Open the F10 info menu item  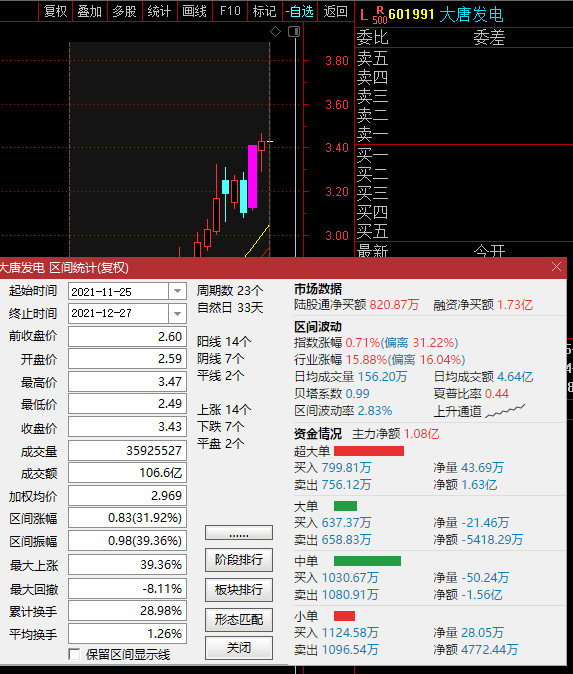pyautogui.click(x=230, y=11)
